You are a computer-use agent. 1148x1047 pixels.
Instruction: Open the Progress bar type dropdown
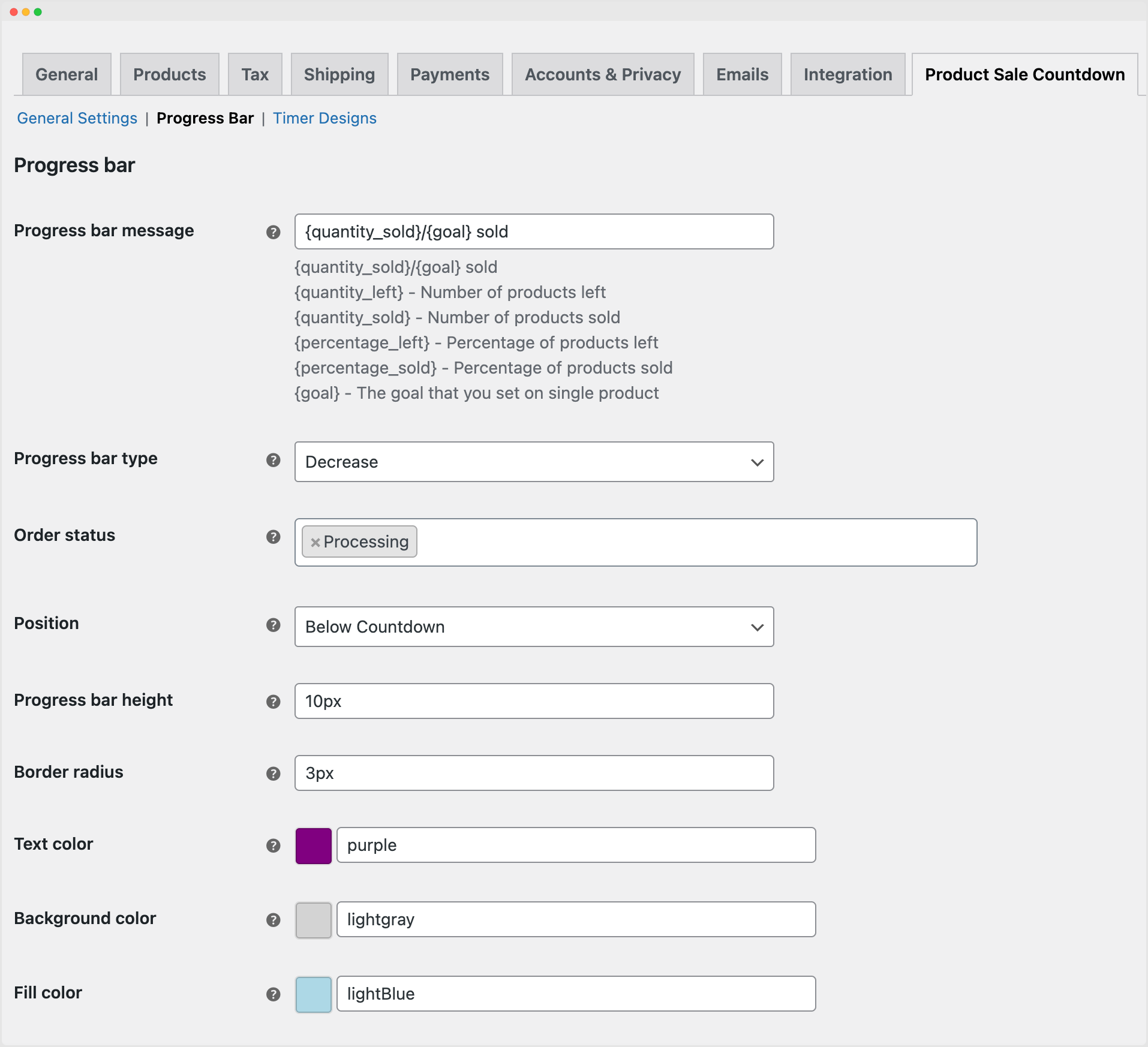(533, 462)
